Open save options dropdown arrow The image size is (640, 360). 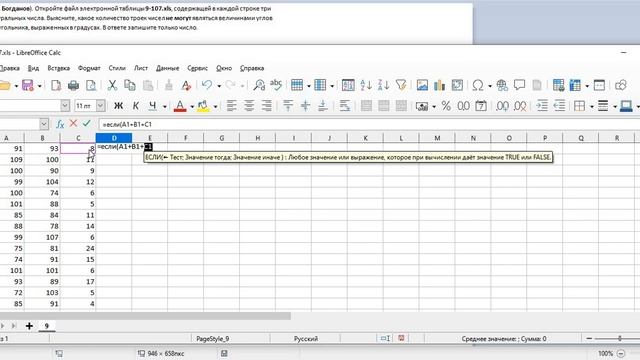[x=39, y=86]
